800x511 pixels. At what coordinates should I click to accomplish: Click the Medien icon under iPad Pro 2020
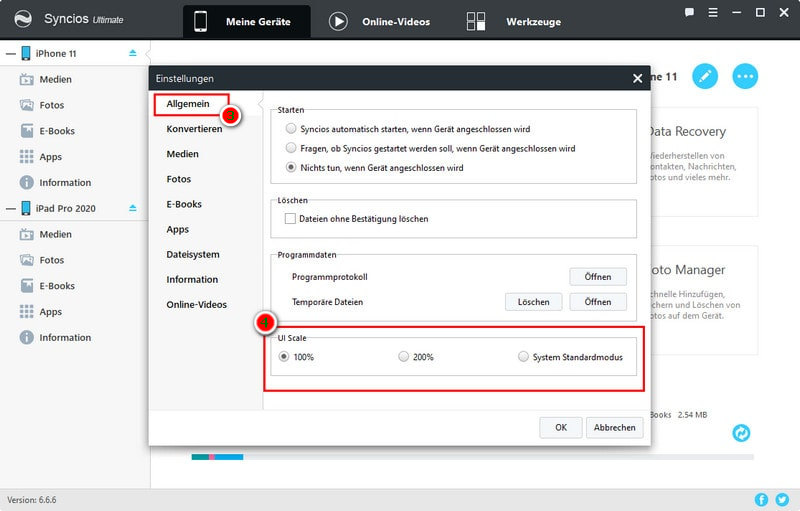click(27, 234)
